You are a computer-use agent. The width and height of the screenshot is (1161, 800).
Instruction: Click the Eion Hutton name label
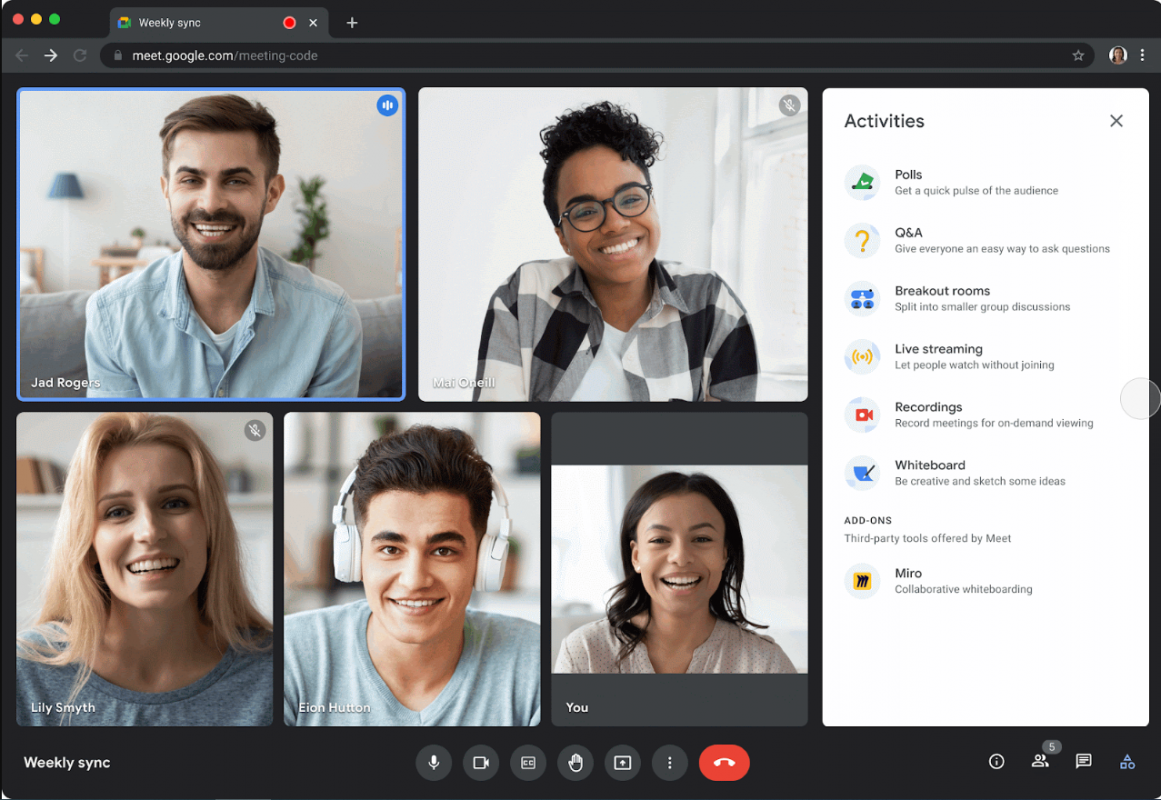click(334, 707)
